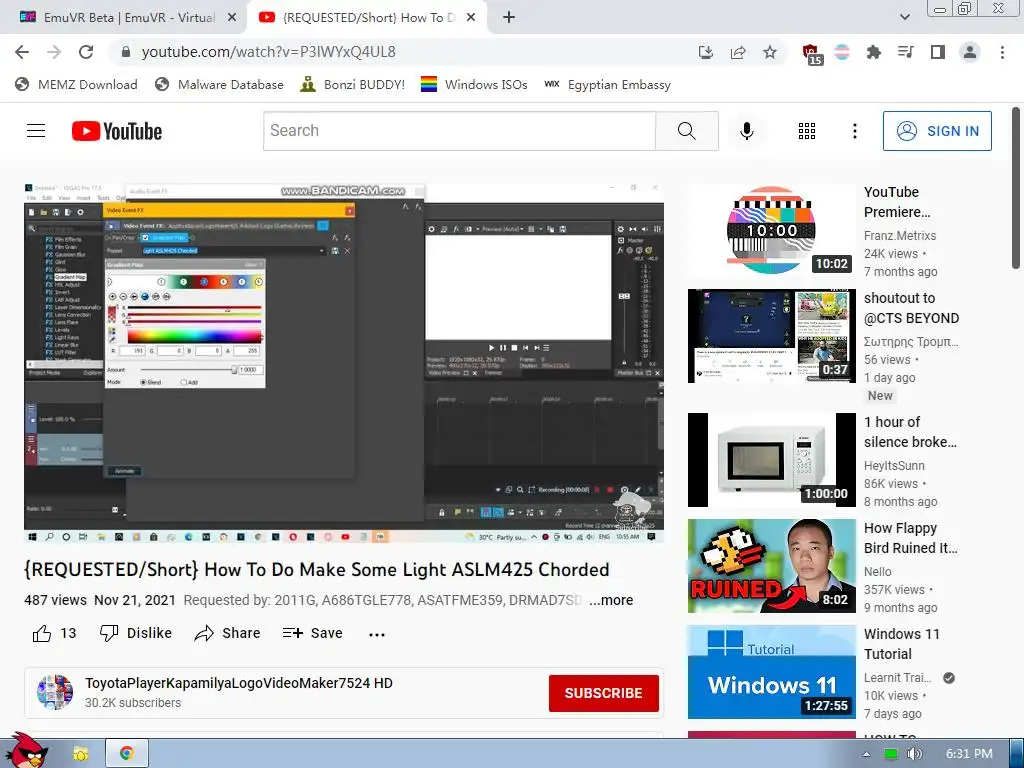Open the striped flag extension icon

842,52
